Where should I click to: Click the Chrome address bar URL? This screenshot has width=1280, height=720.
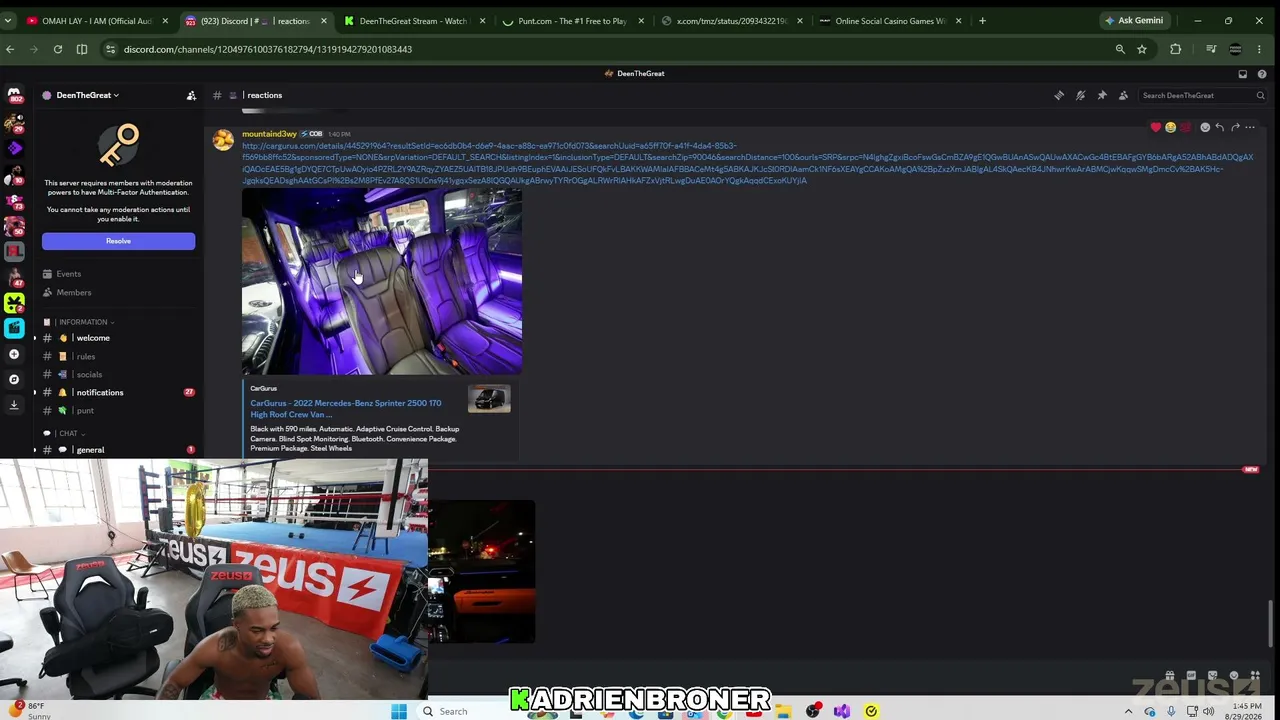click(268, 49)
